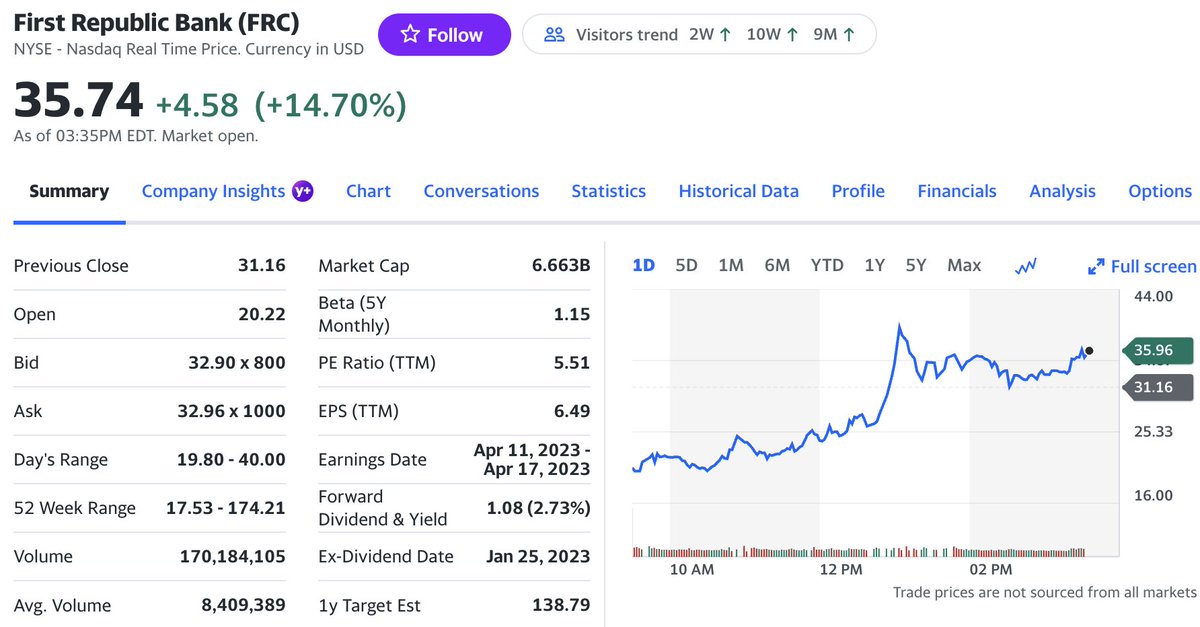Click PE Ratio (TTM) value 5.51

click(x=572, y=362)
